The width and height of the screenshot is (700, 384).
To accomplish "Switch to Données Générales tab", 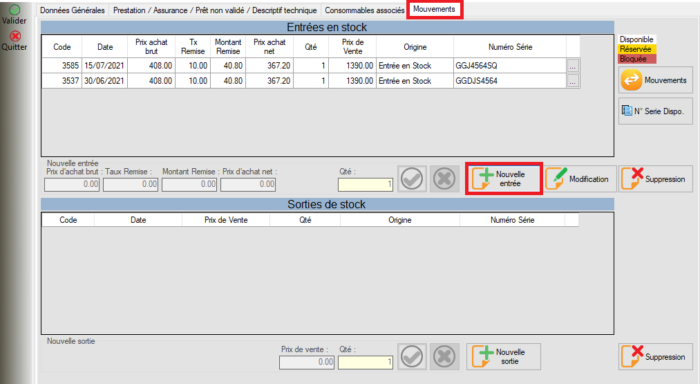I will click(72, 10).
